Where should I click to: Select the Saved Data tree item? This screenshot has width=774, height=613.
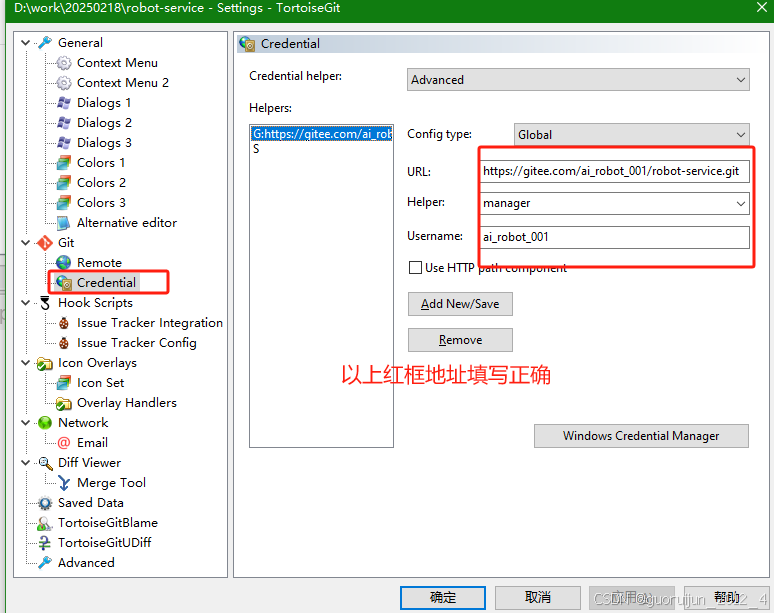(91, 502)
